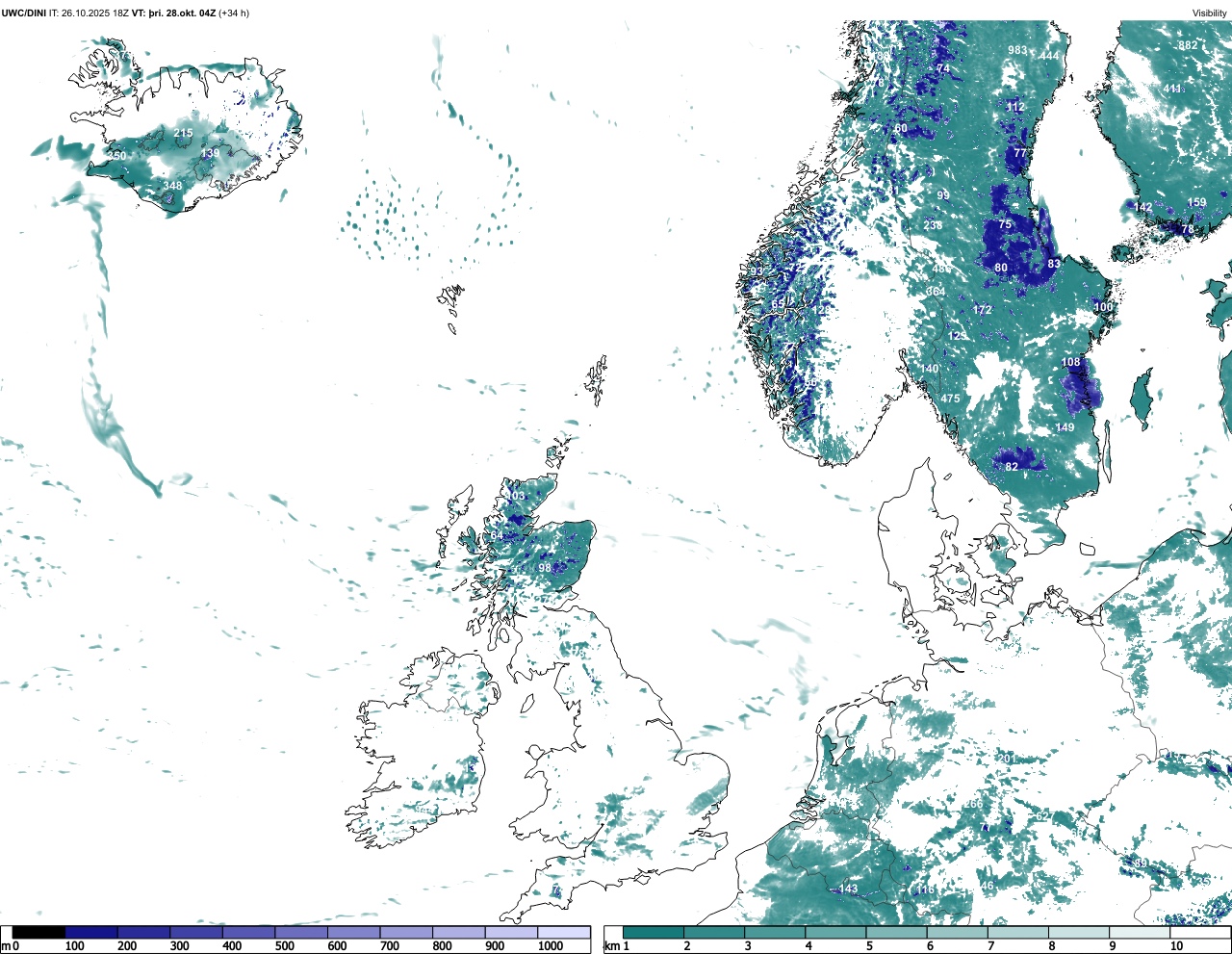Click the '348' value on Iceland's south coast

click(x=172, y=186)
